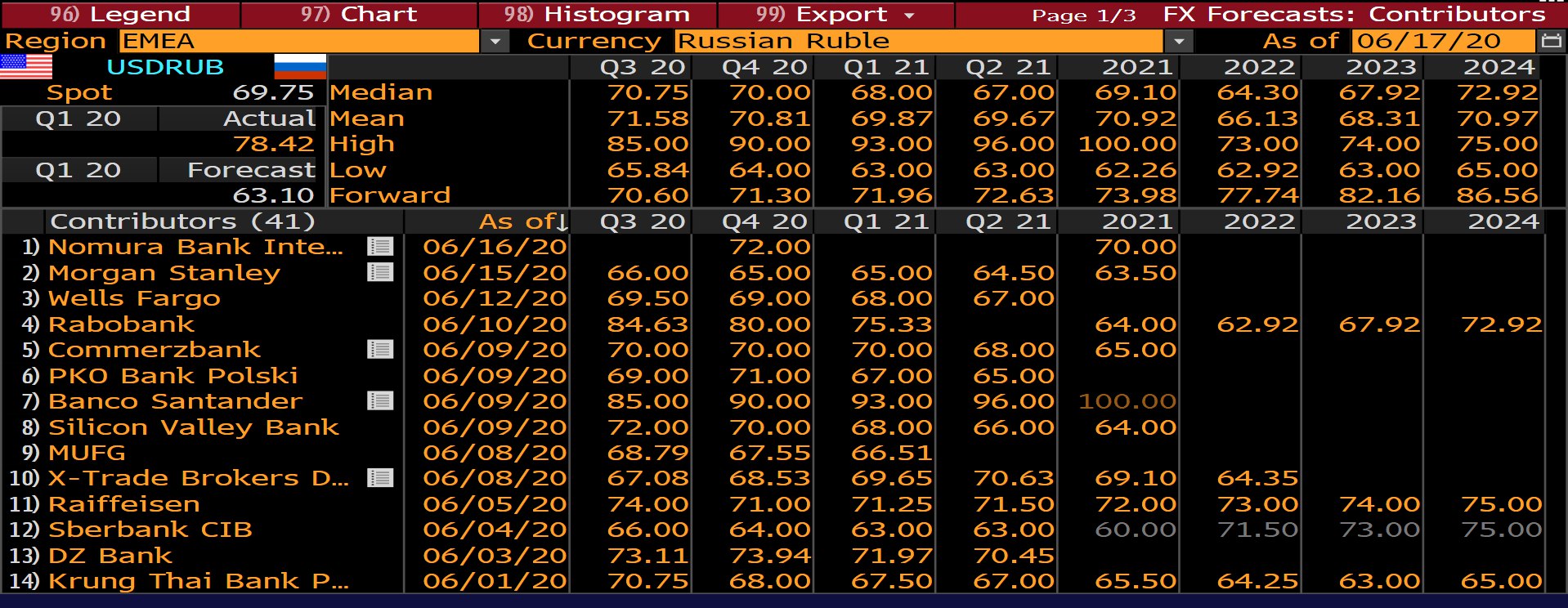1568x608 pixels.
Task: Click the Contributors (41) column header
Action: point(182,221)
